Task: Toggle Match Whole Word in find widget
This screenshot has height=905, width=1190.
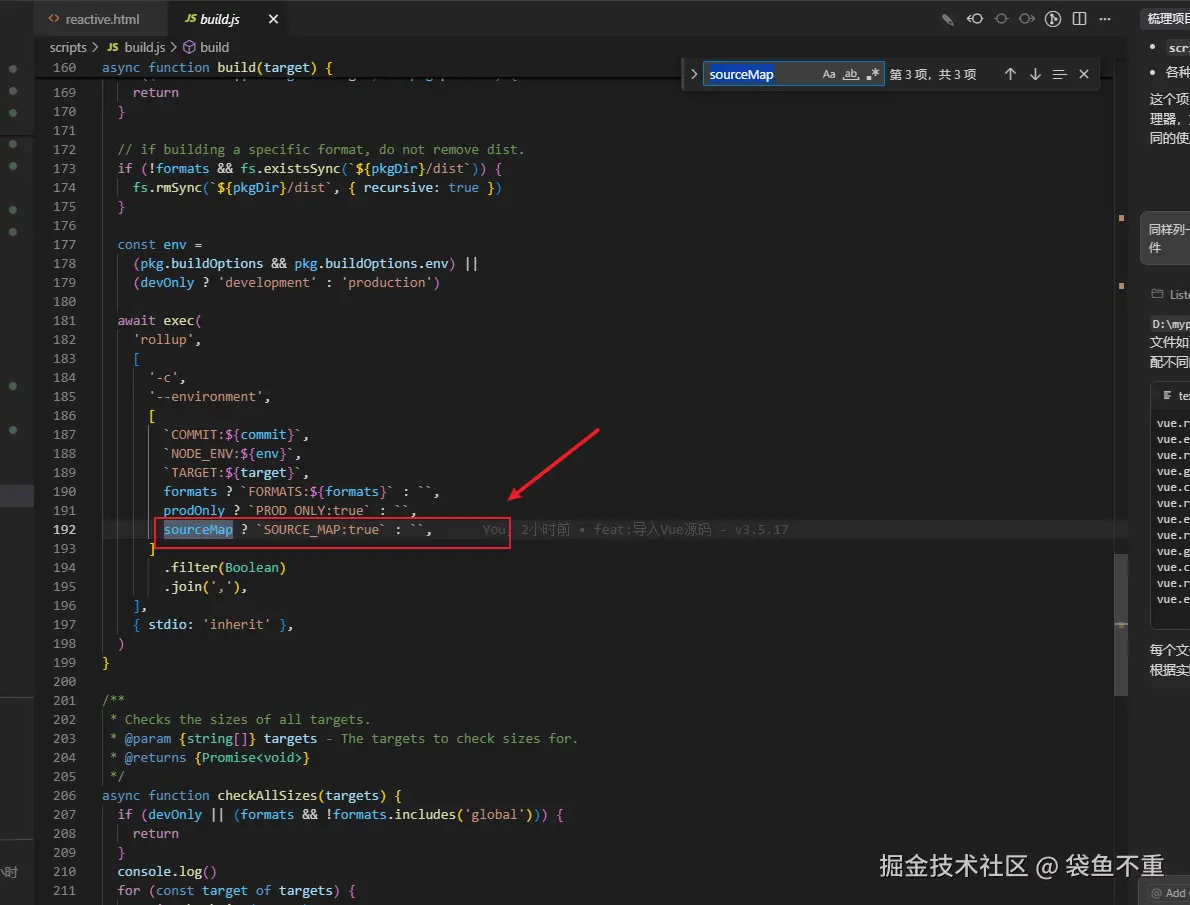Action: tap(851, 74)
